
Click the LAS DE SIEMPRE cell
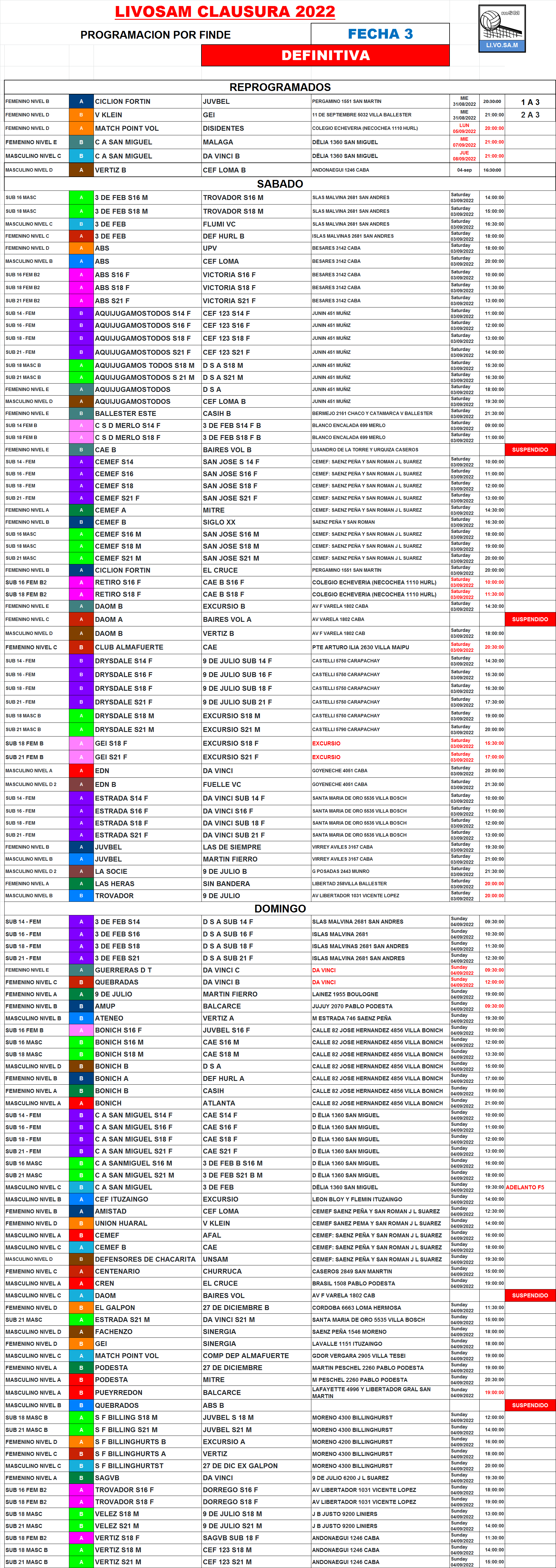pos(256,847)
